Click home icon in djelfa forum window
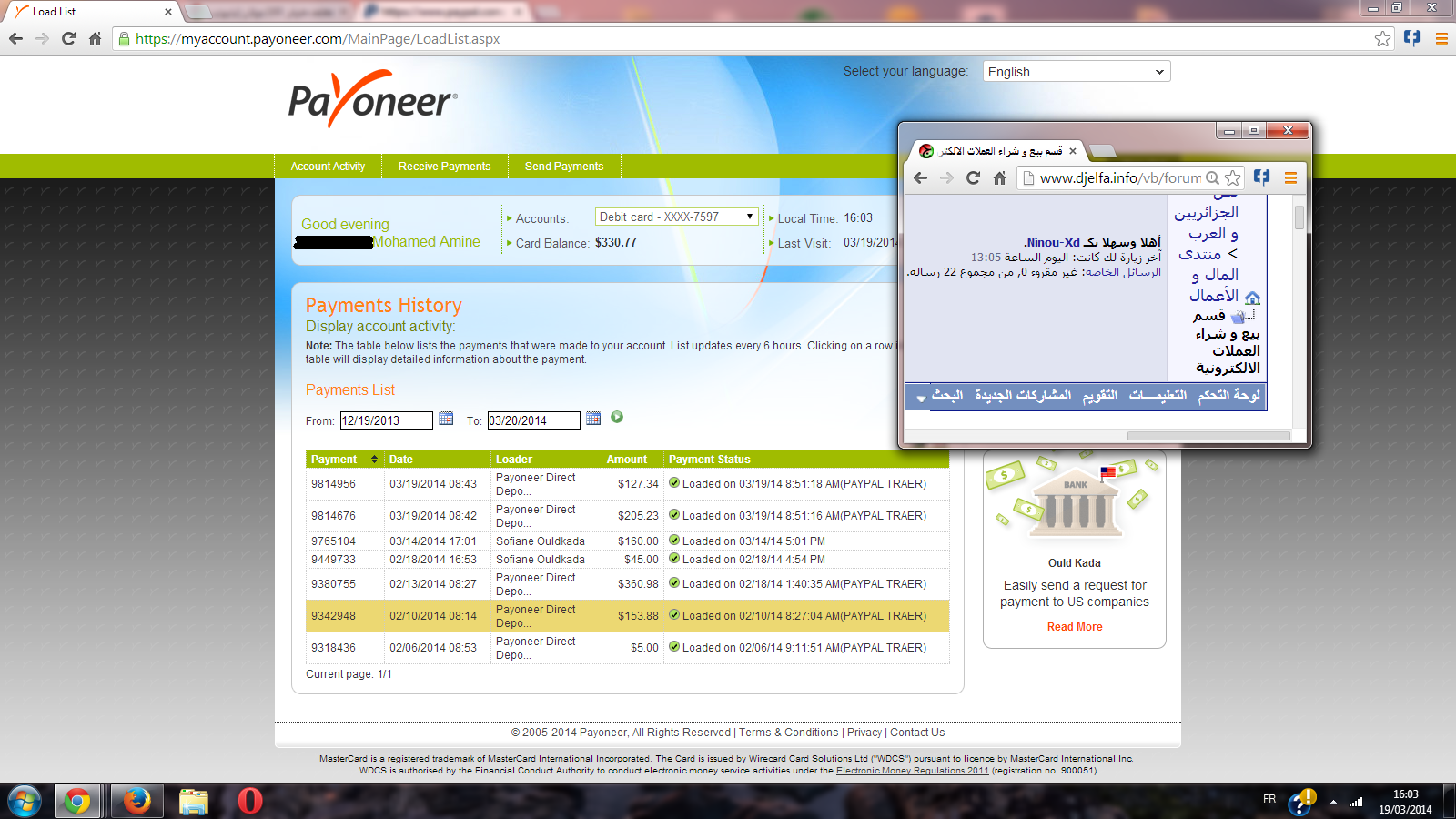This screenshot has height=819, width=1456. (999, 177)
